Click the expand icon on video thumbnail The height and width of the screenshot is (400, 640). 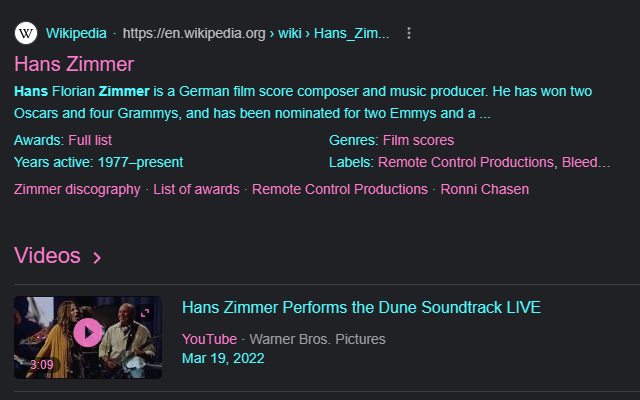tap(145, 313)
